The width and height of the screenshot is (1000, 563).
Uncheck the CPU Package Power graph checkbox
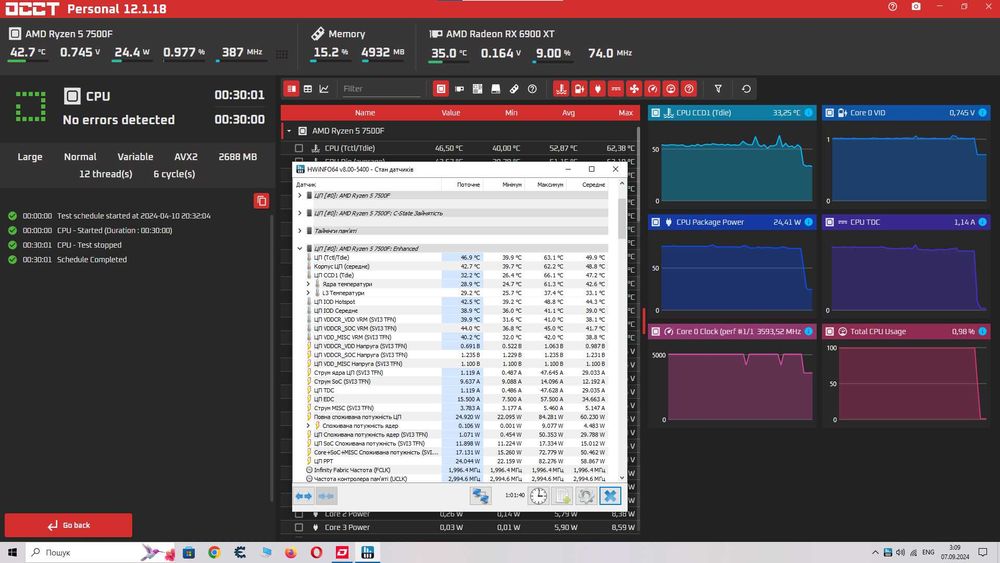pyautogui.click(x=655, y=222)
